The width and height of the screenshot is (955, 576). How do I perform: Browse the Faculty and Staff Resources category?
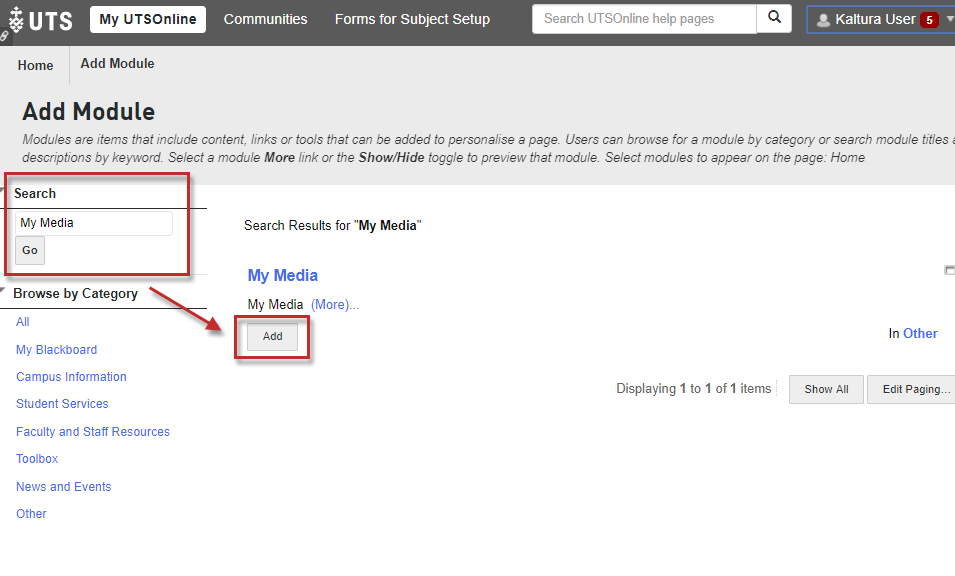point(93,432)
